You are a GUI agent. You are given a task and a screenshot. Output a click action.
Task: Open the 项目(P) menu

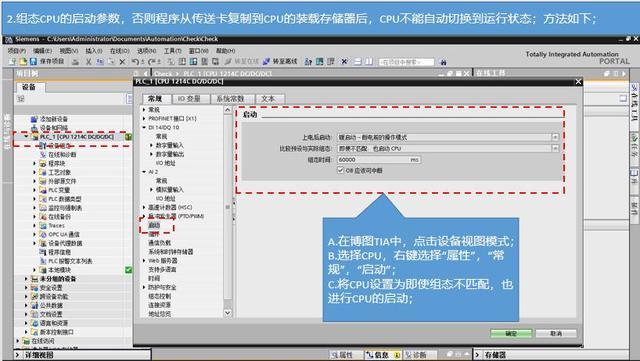point(17,51)
